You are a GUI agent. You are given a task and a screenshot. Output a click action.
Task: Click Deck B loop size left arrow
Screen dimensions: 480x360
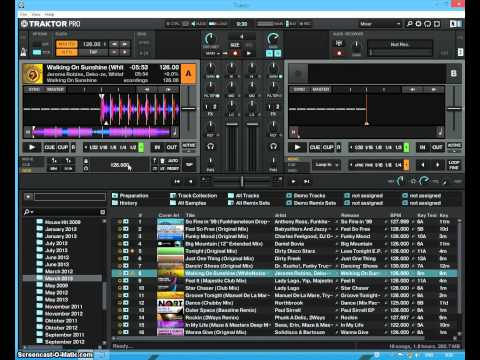coord(351,147)
